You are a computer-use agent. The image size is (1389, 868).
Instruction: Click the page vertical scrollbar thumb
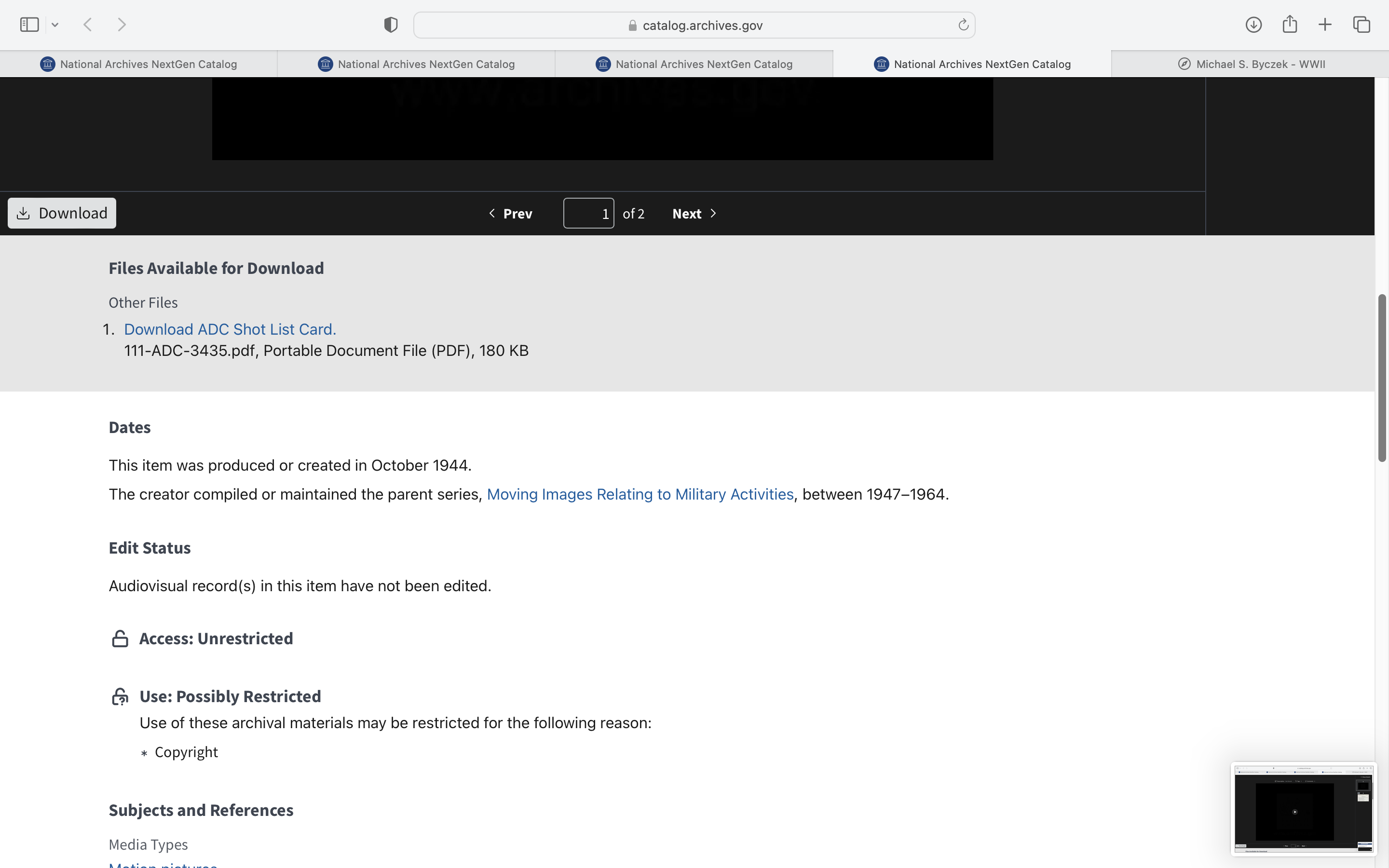(x=1382, y=377)
